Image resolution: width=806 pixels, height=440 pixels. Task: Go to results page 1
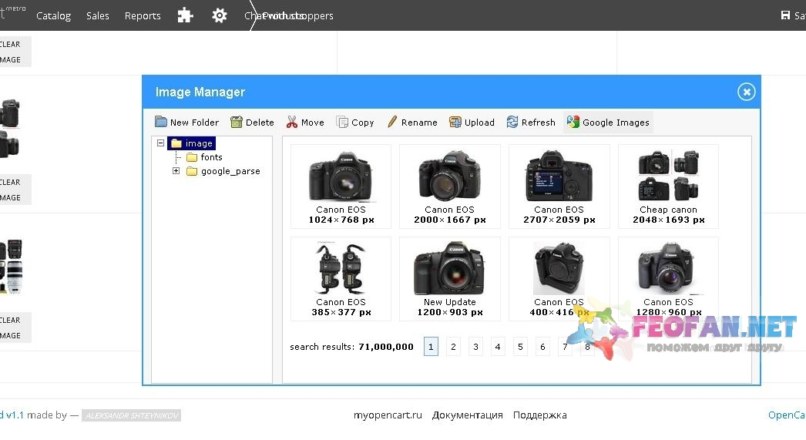[431, 346]
